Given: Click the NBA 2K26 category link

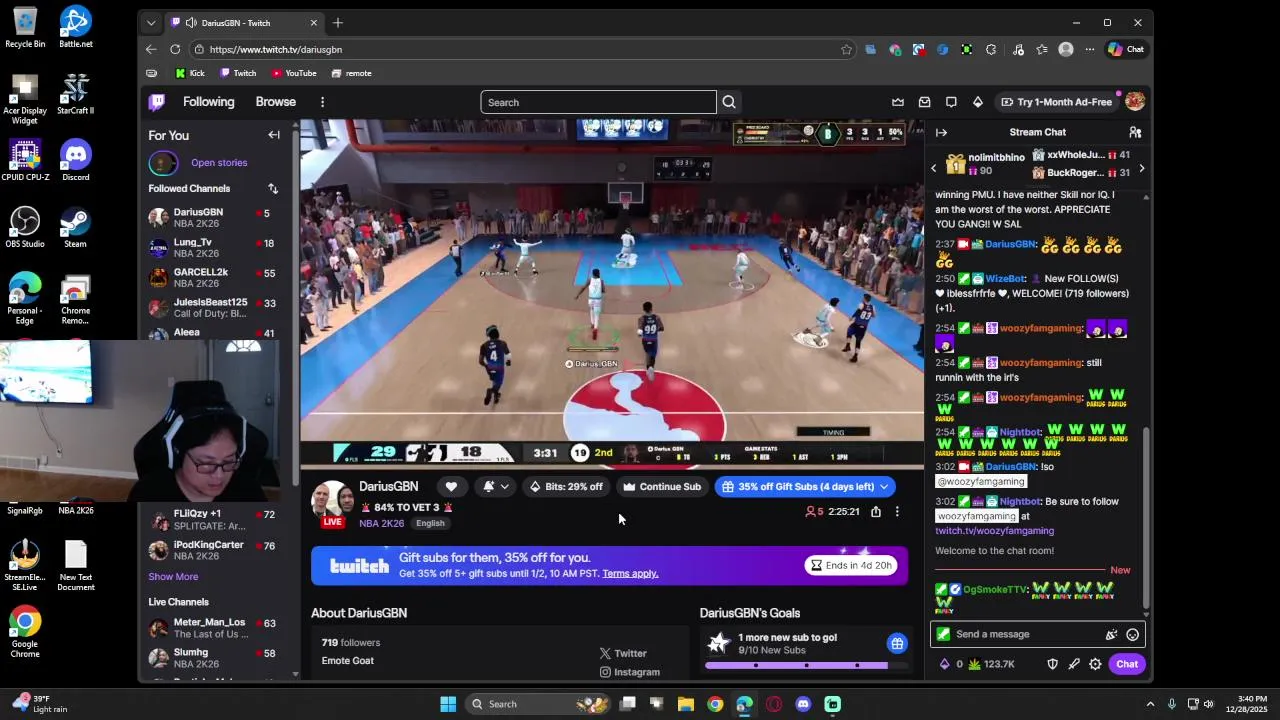Looking at the screenshot, I should click(381, 524).
